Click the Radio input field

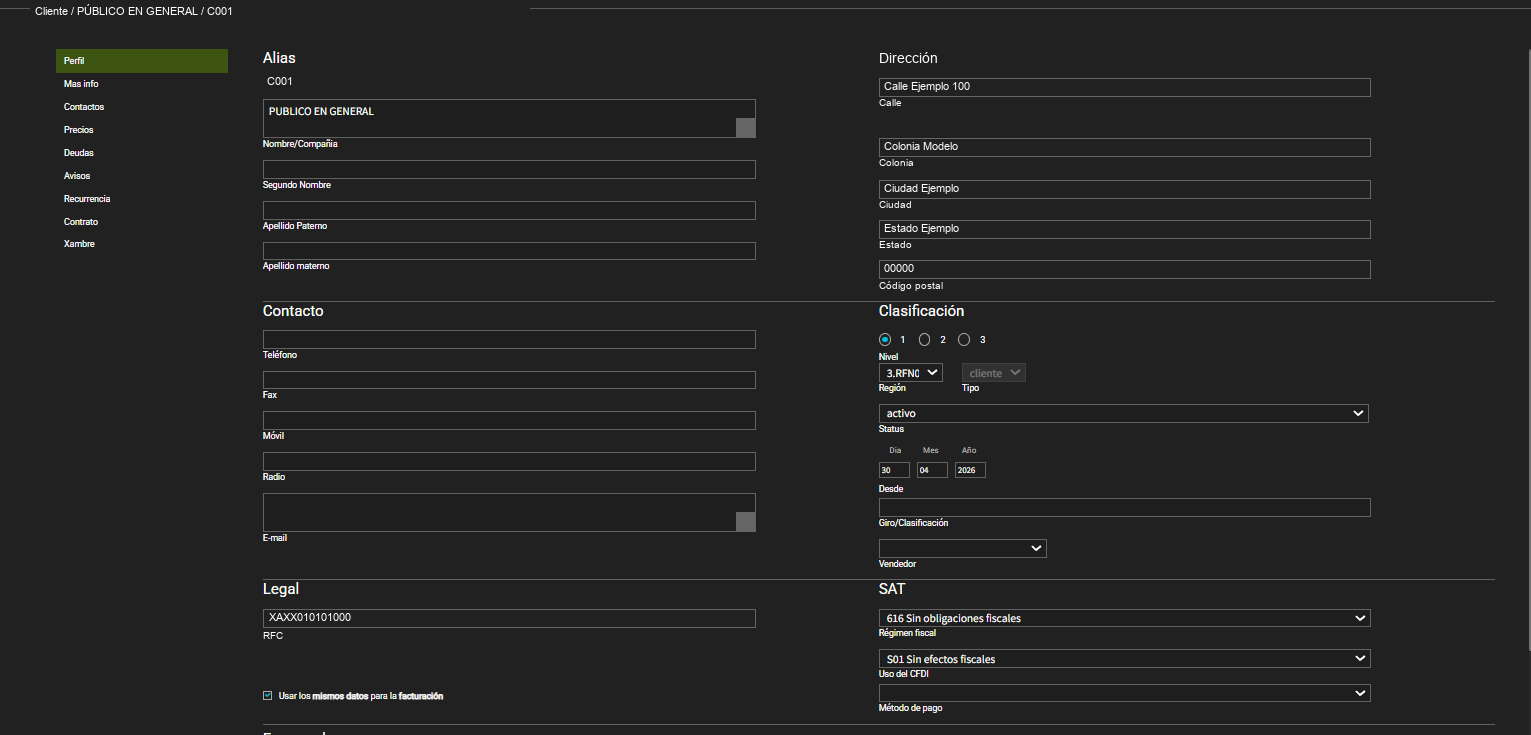tap(509, 462)
